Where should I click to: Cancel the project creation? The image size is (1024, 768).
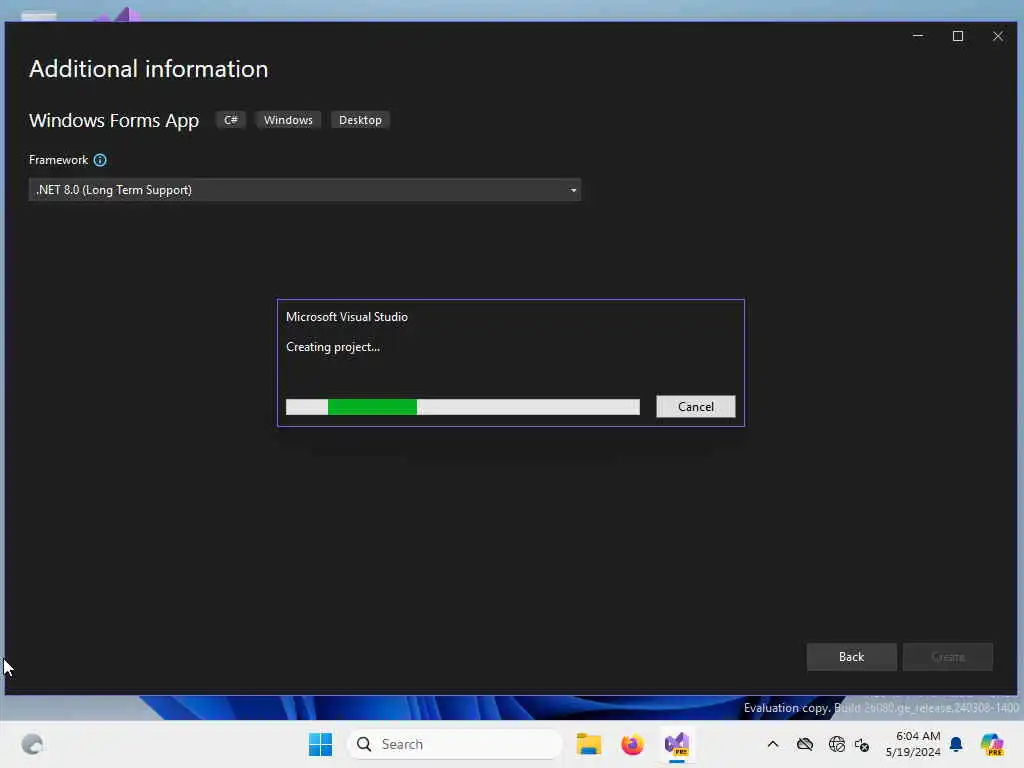pos(696,407)
